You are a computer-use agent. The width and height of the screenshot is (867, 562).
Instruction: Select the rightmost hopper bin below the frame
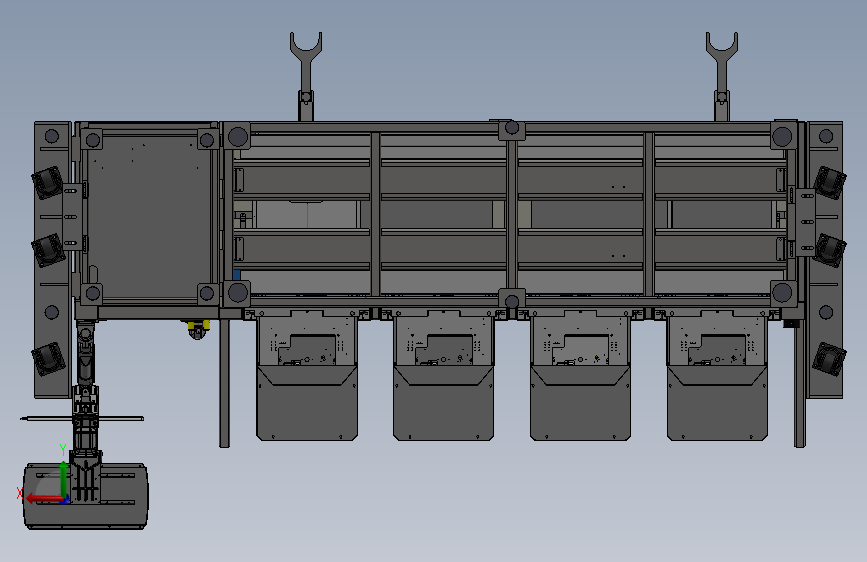(717, 376)
